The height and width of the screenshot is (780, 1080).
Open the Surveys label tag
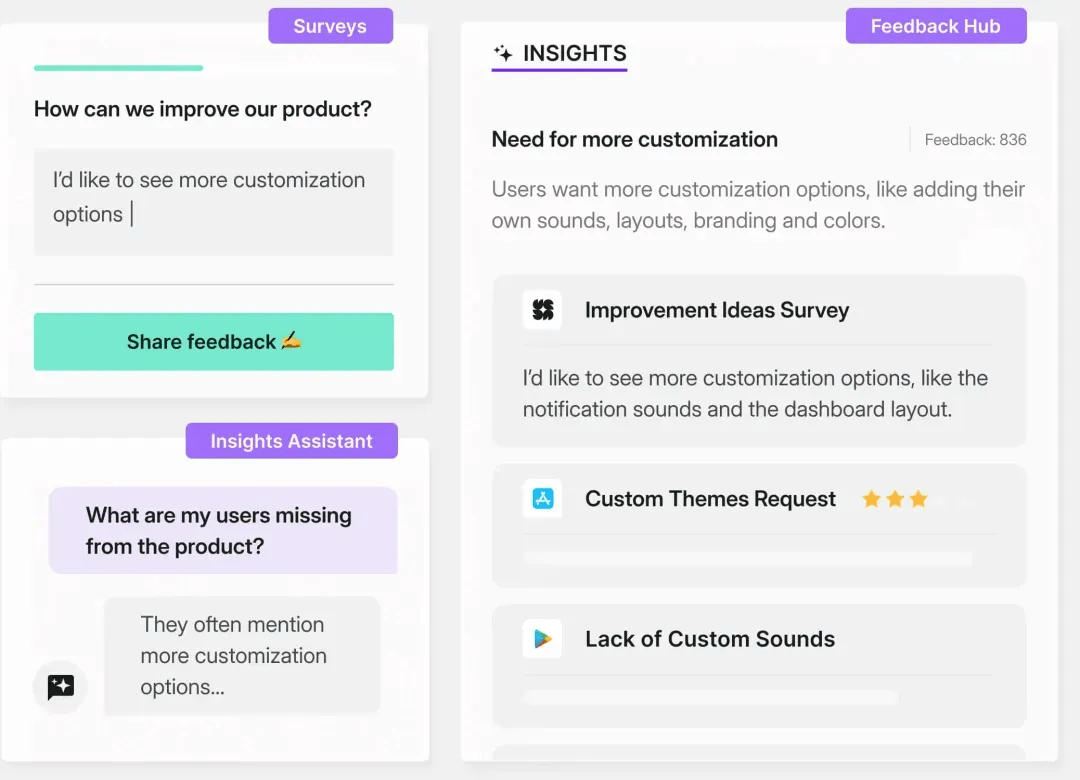pos(331,26)
